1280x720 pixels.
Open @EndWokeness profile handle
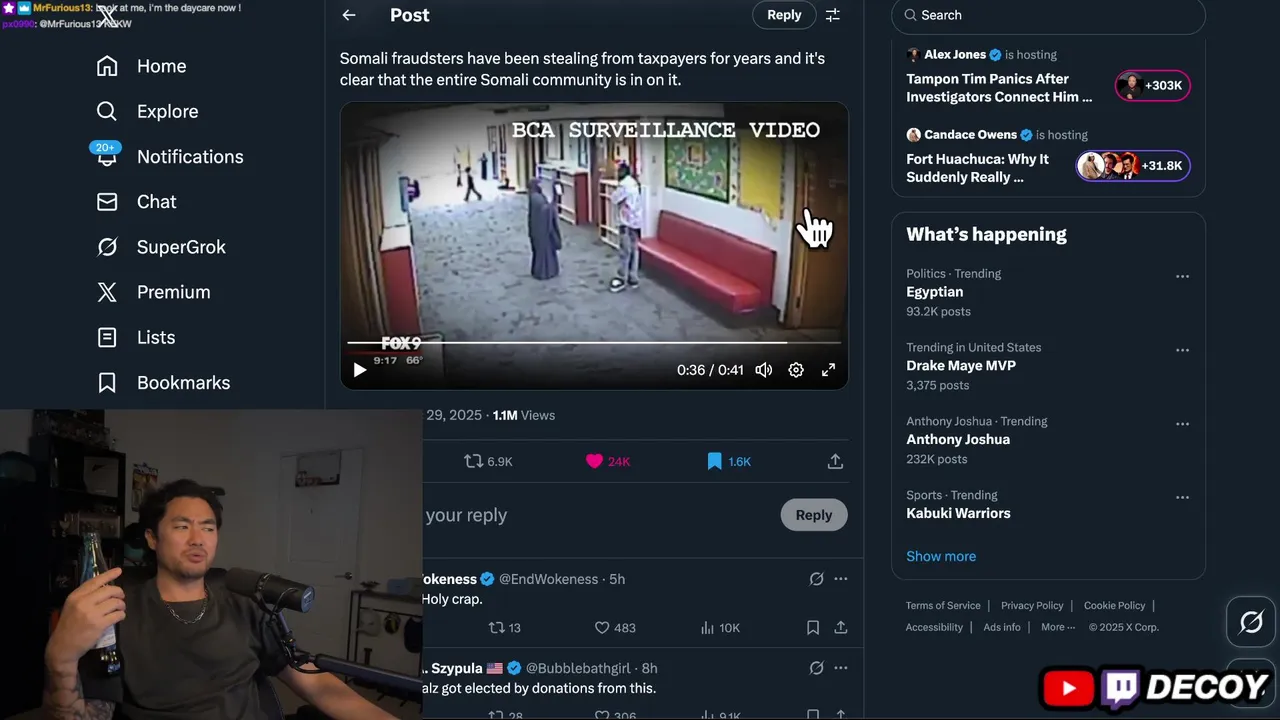(548, 579)
